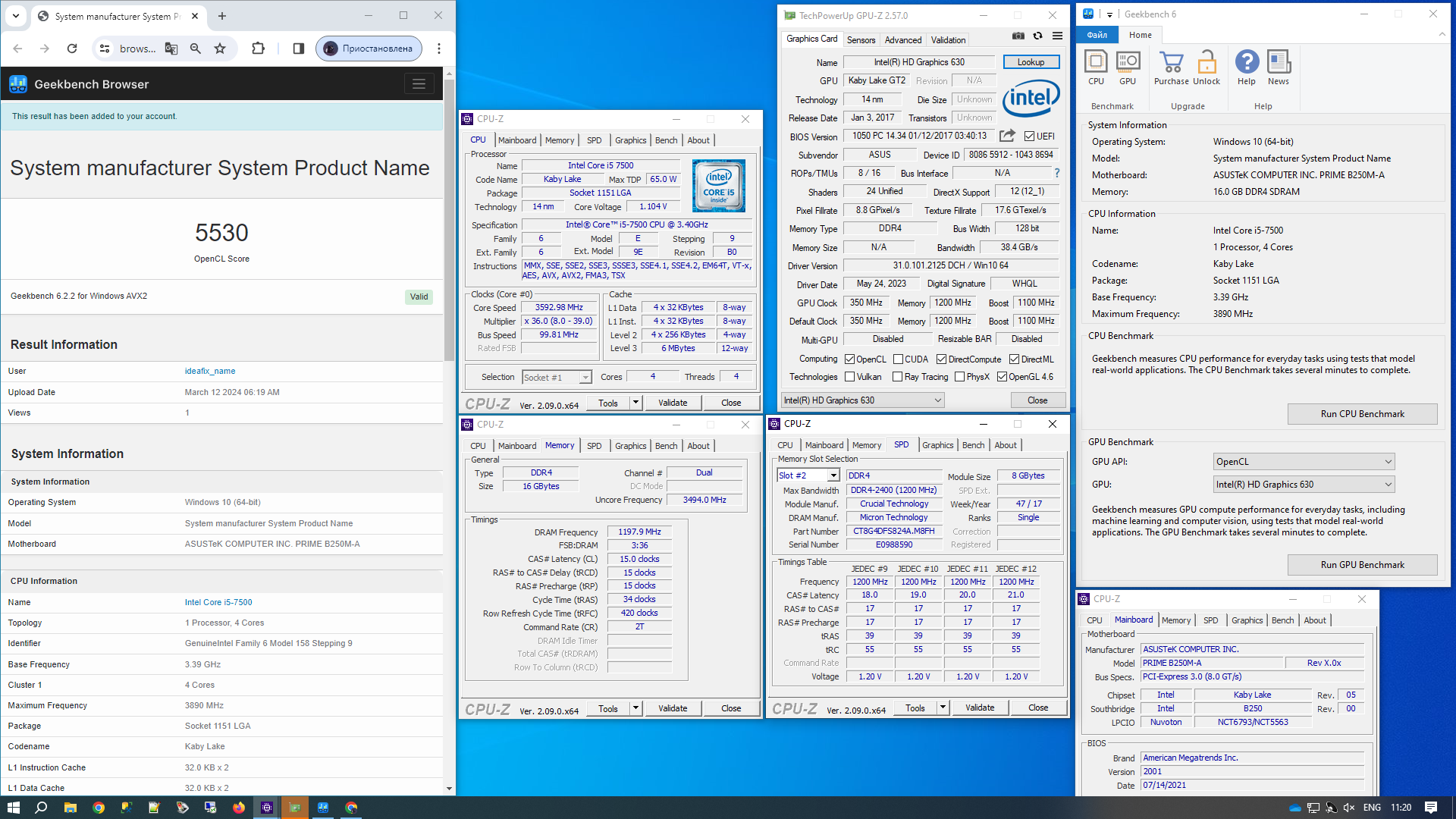
Task: Bookmark this page with the star icon
Action: (x=220, y=49)
